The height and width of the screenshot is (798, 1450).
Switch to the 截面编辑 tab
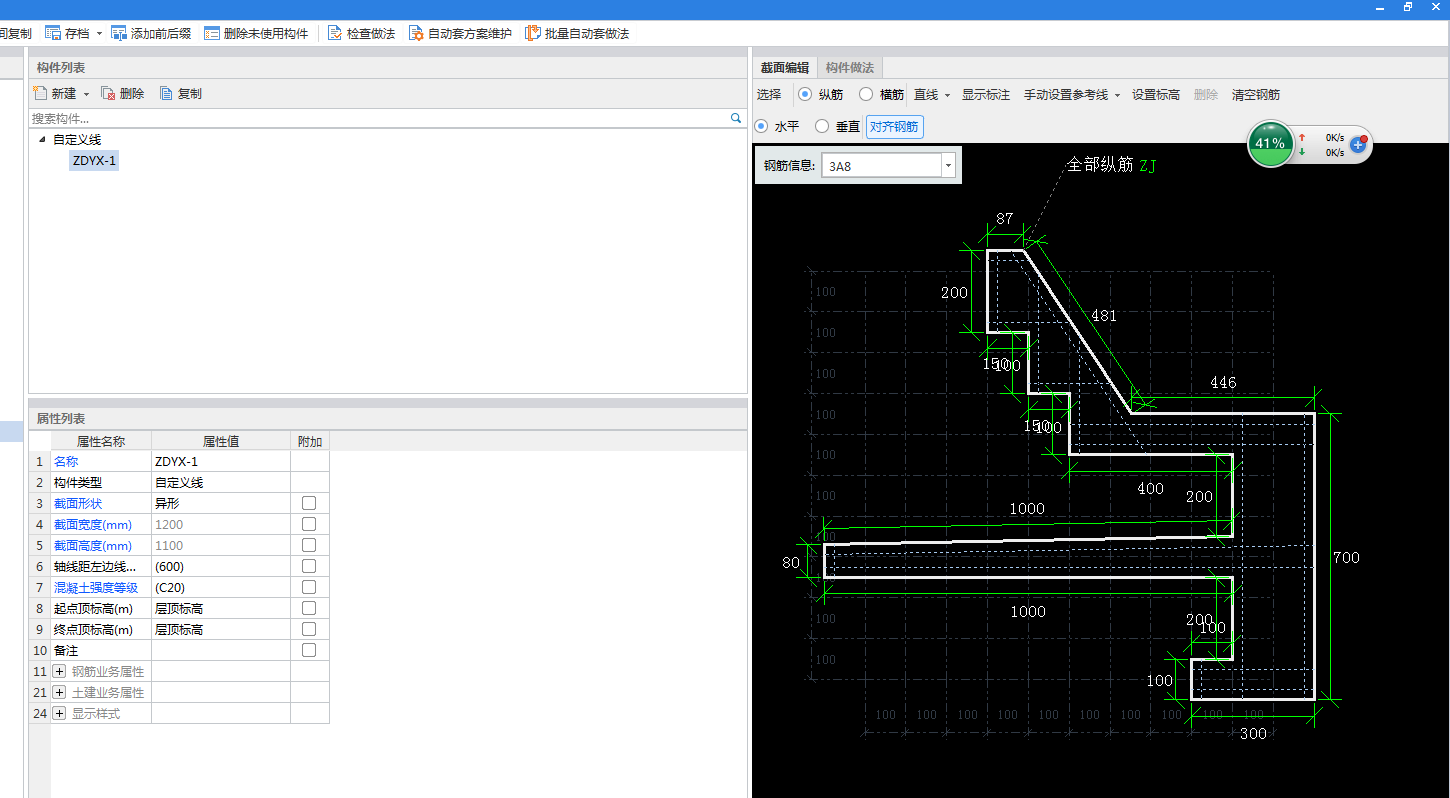click(784, 68)
